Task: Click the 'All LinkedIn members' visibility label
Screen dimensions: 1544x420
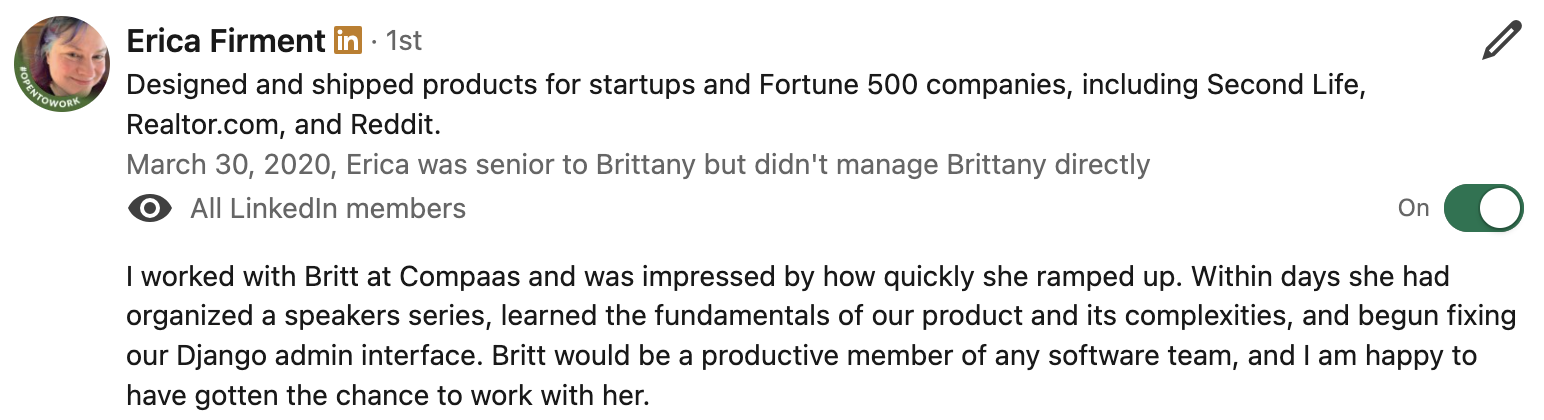Action: 328,208
